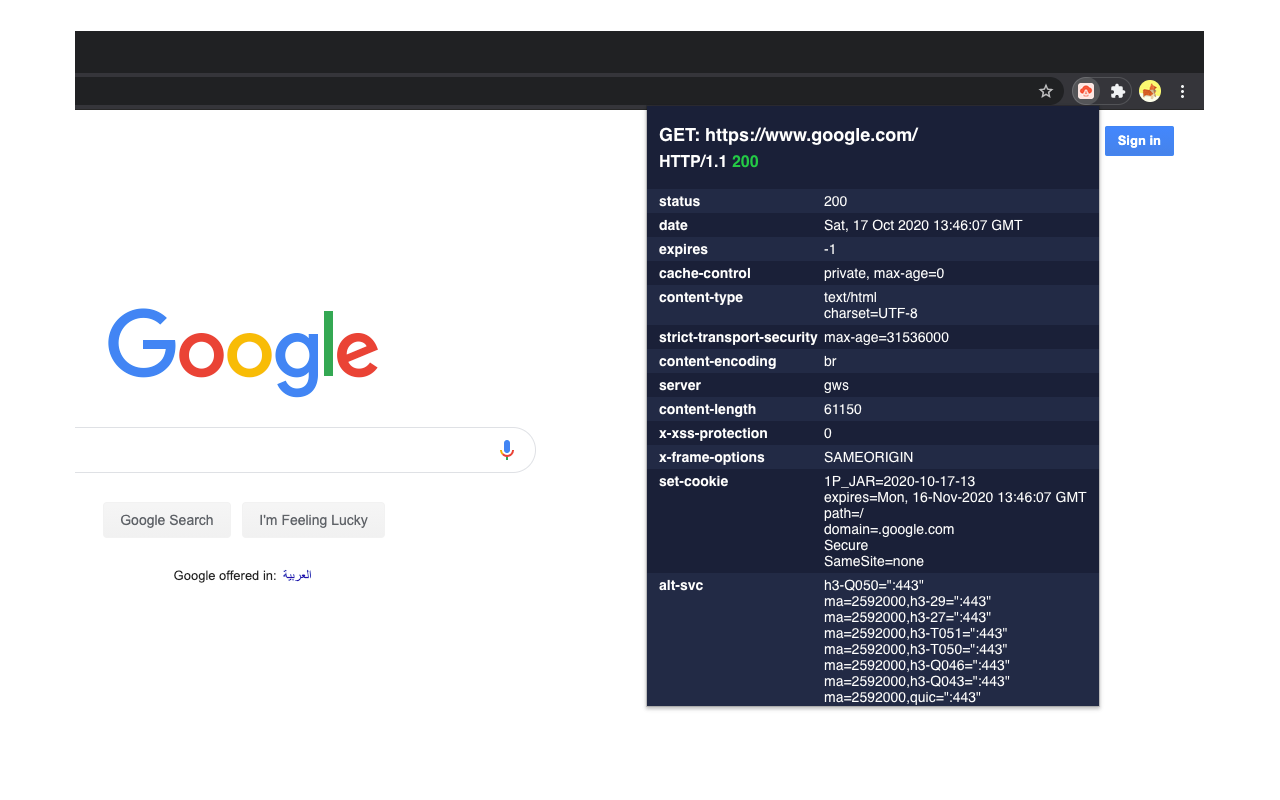The height and width of the screenshot is (800, 1280).
Task: Click inside the Google search input field
Action: click(x=300, y=450)
